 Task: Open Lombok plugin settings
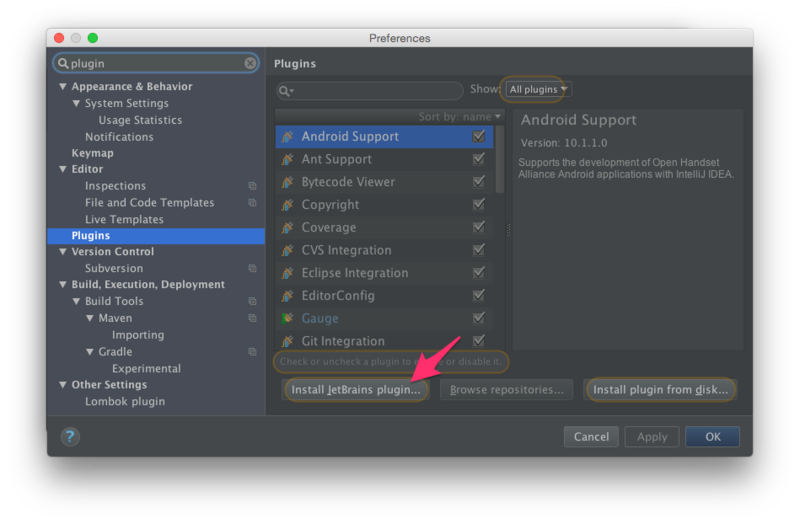(125, 402)
